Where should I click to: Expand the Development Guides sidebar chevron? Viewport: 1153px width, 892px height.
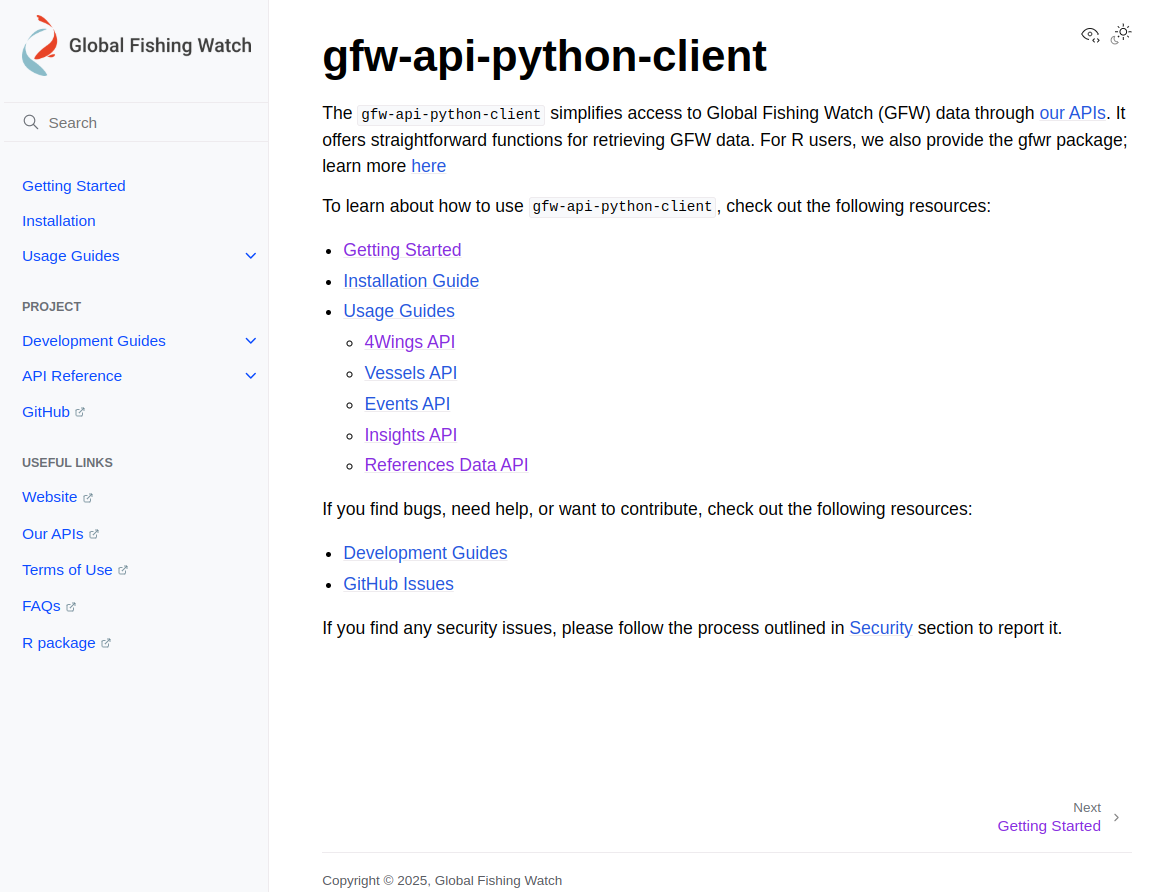[251, 341]
